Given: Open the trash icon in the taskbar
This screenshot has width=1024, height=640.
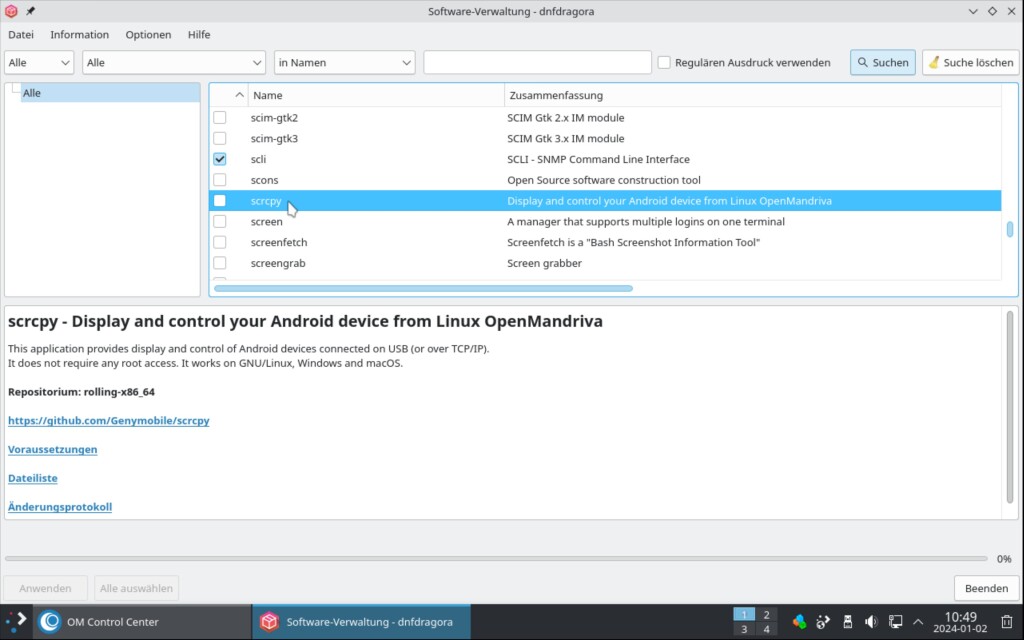Looking at the screenshot, I should [x=1007, y=622].
